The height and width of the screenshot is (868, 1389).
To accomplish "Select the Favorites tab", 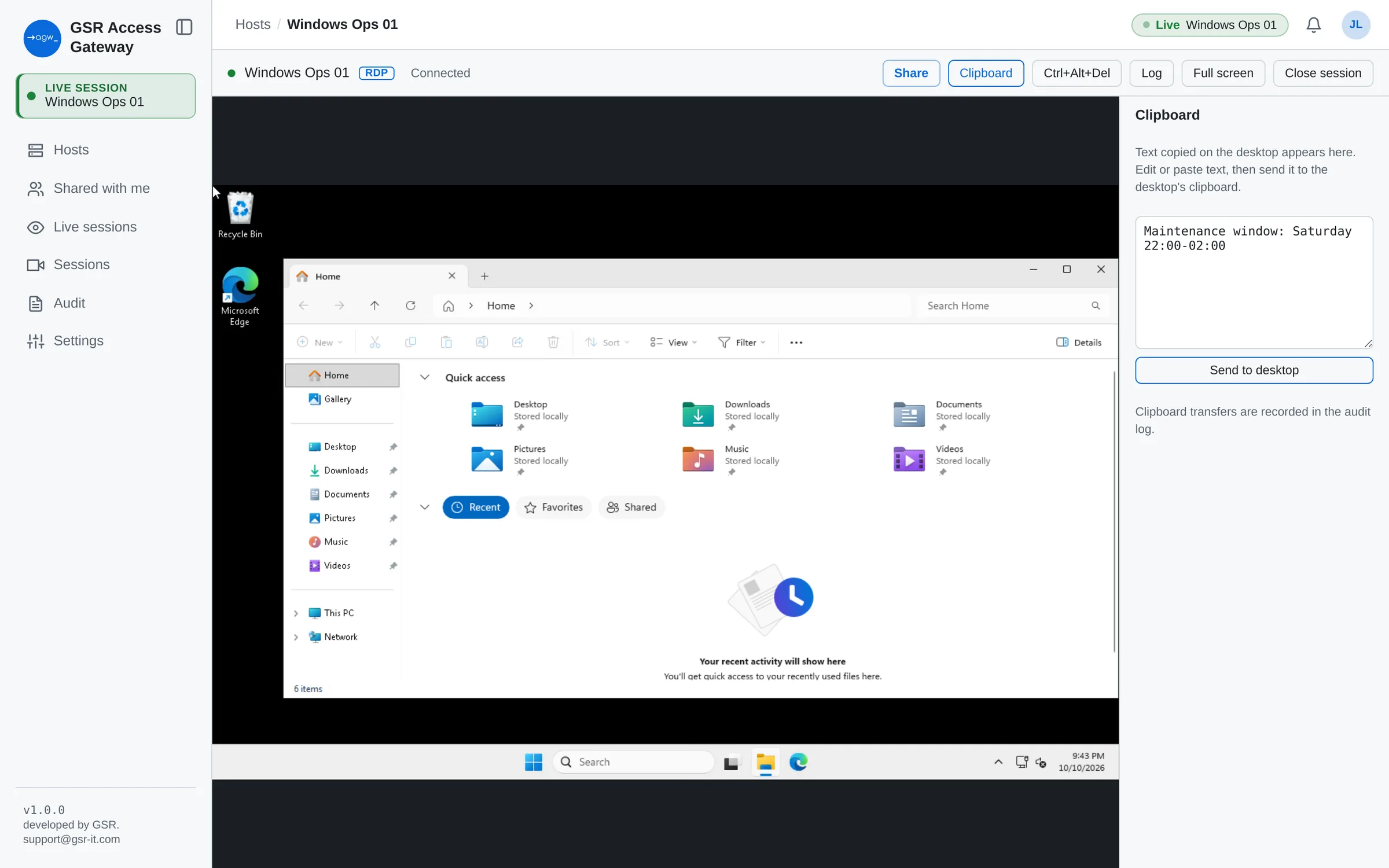I will point(553,507).
